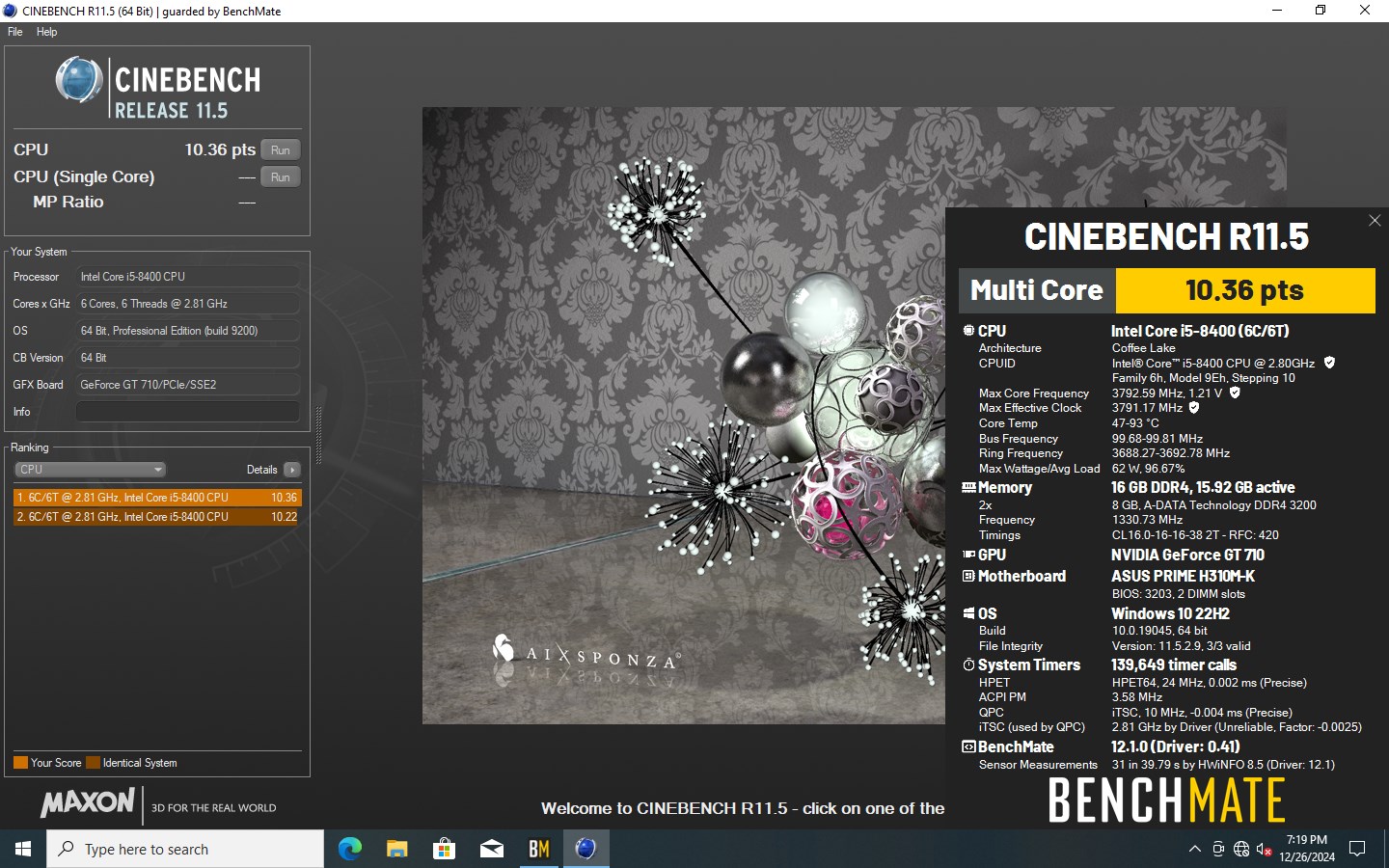Click the NVIDIA GeForce GT 710 text

tap(1187, 555)
